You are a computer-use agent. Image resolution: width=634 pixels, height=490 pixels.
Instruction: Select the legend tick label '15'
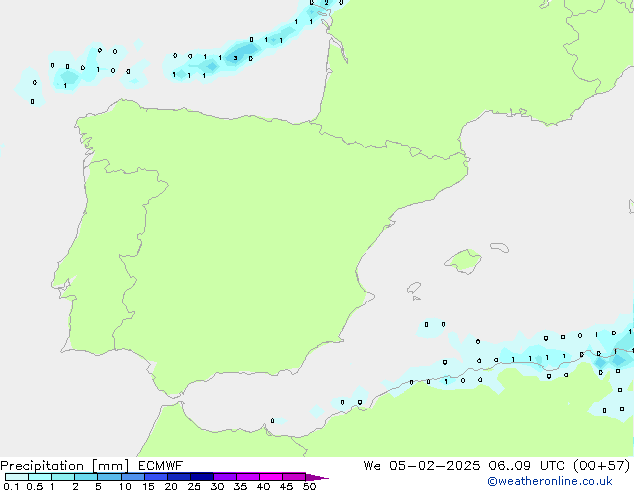148,486
